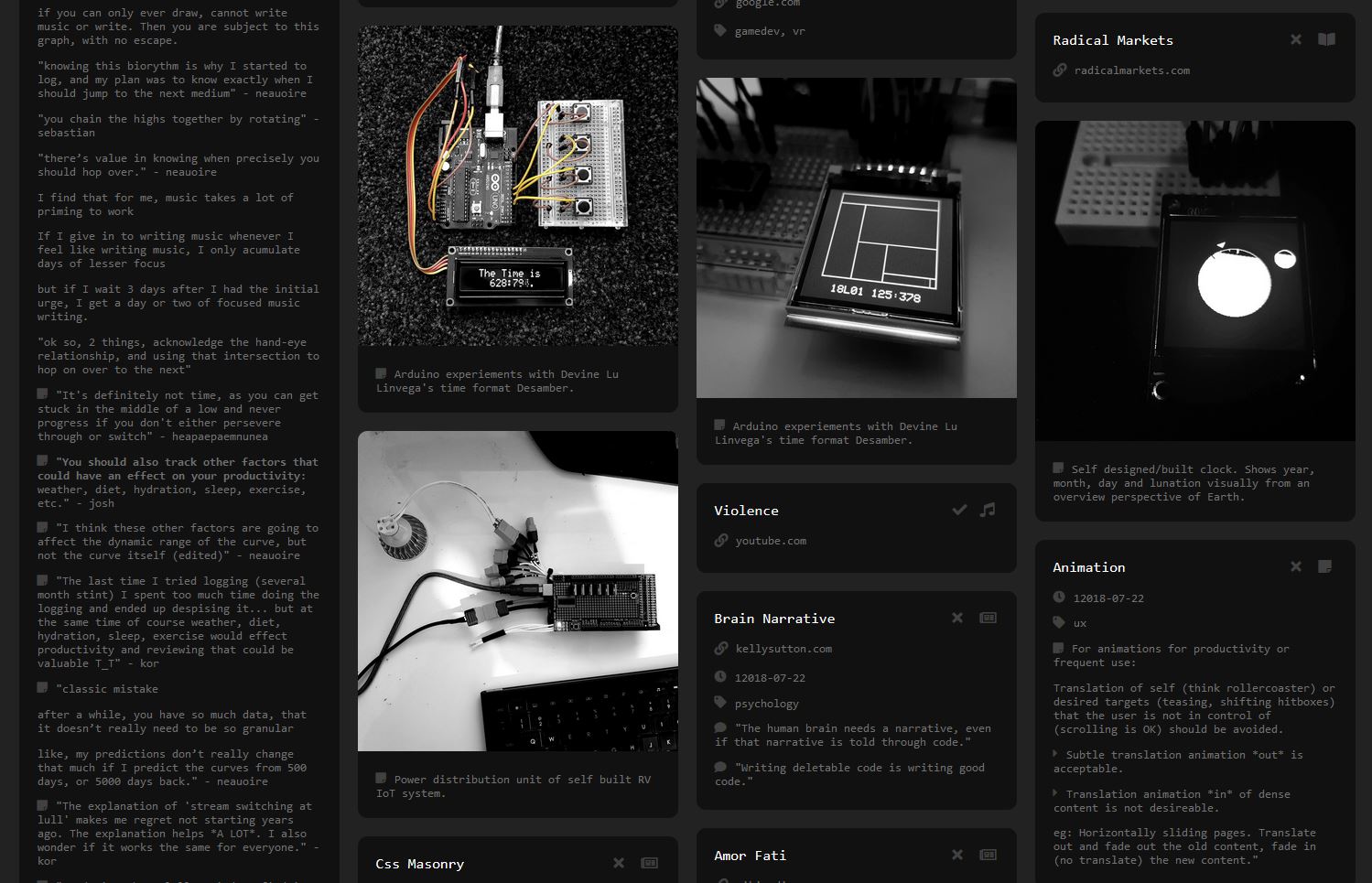
Task: Click the X status icon on Amor Fati
Action: (x=957, y=855)
